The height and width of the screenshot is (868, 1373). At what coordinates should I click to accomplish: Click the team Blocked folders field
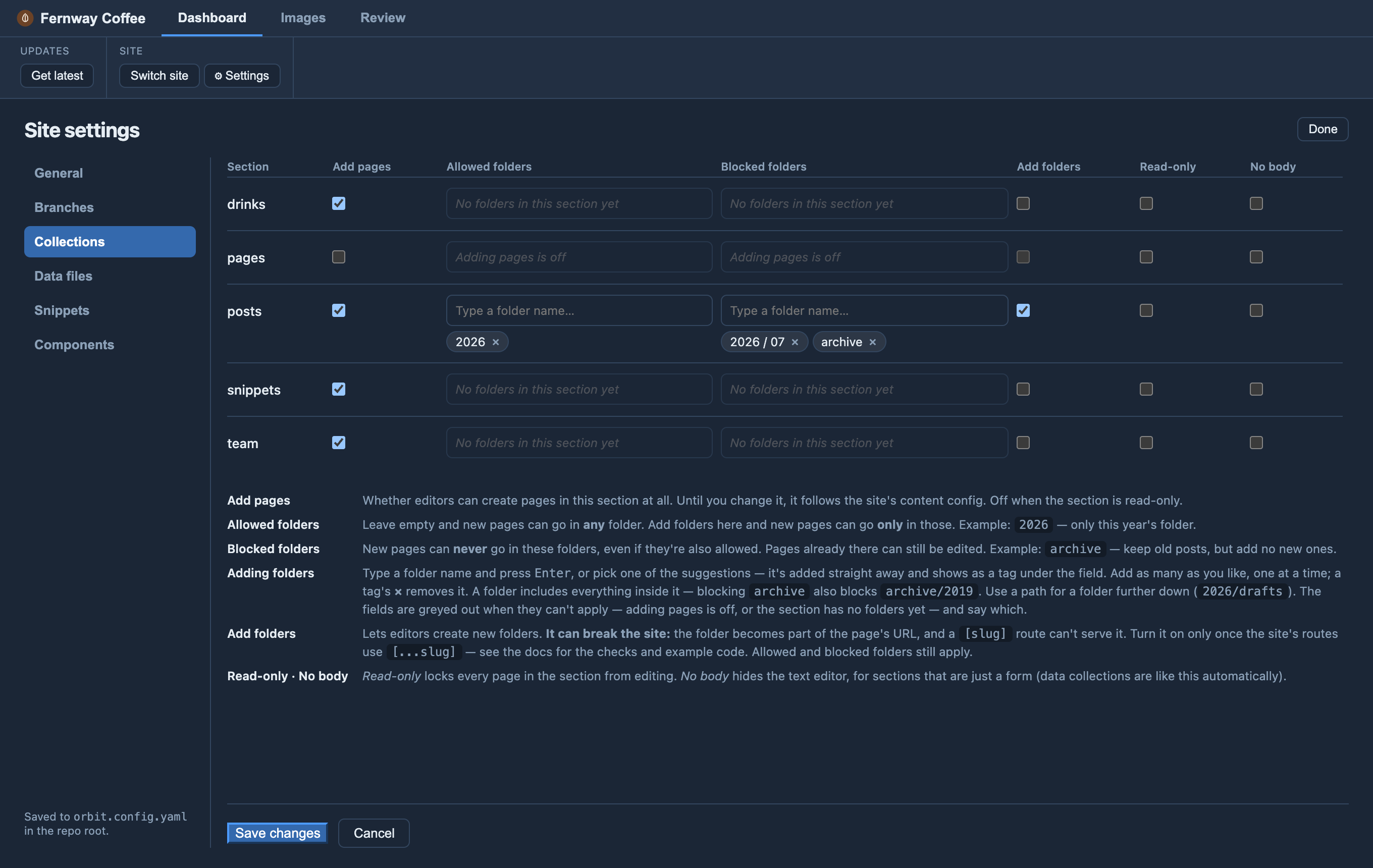pyautogui.click(x=864, y=443)
